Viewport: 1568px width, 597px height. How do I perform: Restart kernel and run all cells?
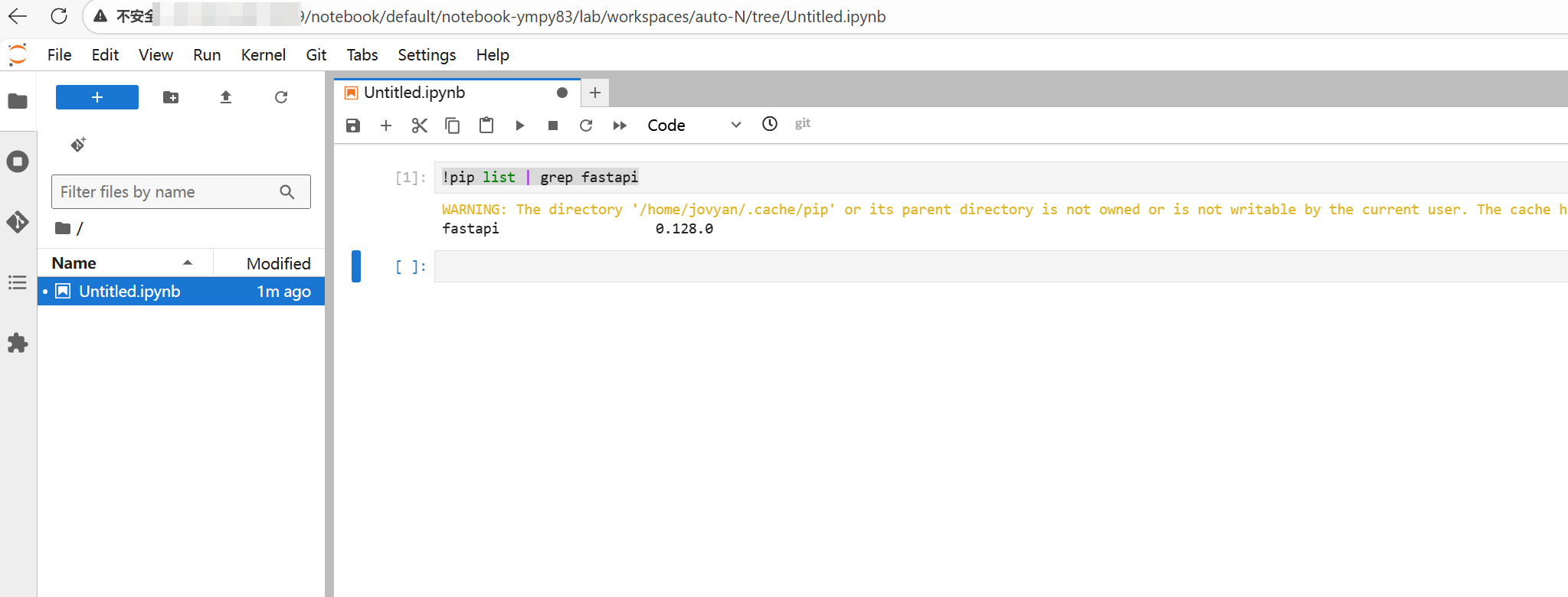pyautogui.click(x=620, y=126)
